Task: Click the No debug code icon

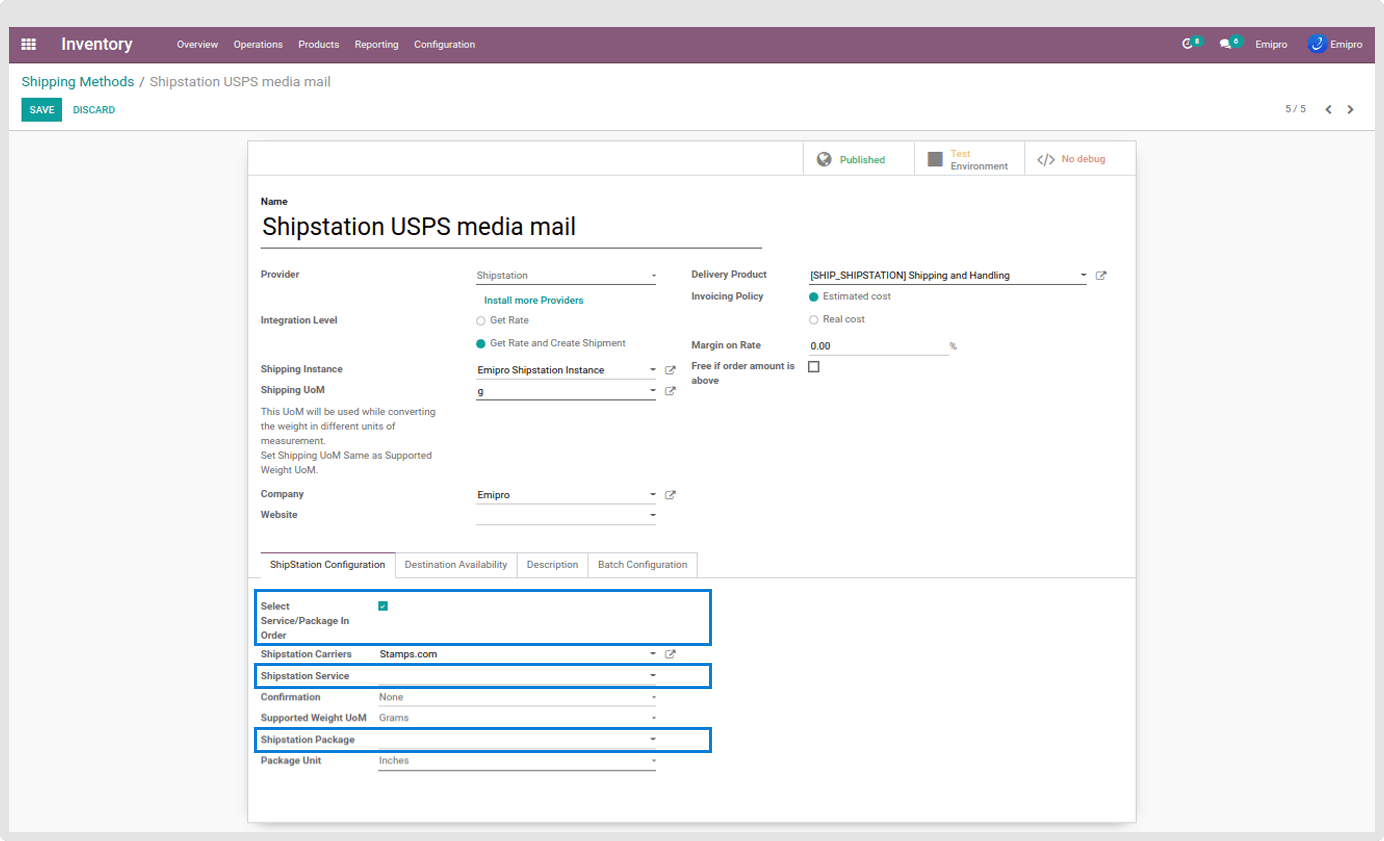Action: pyautogui.click(x=1046, y=160)
